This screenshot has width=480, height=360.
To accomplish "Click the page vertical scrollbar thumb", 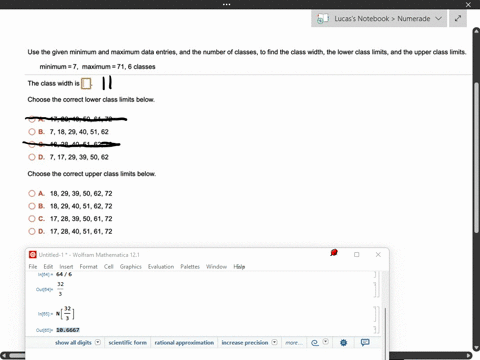I will tap(476, 157).
